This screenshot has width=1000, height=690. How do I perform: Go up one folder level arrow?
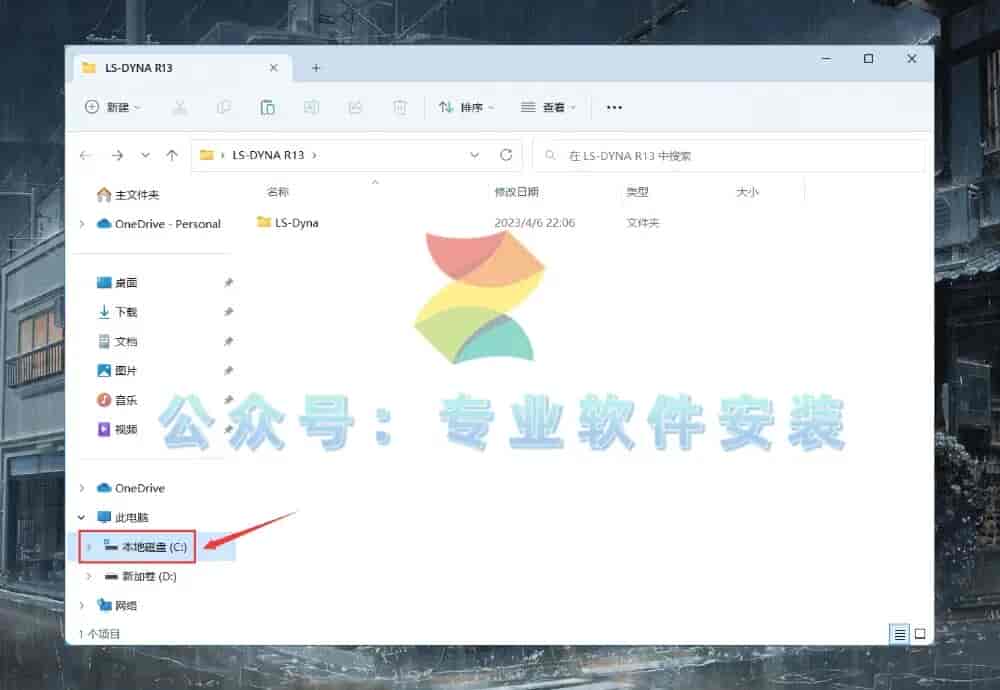172,155
